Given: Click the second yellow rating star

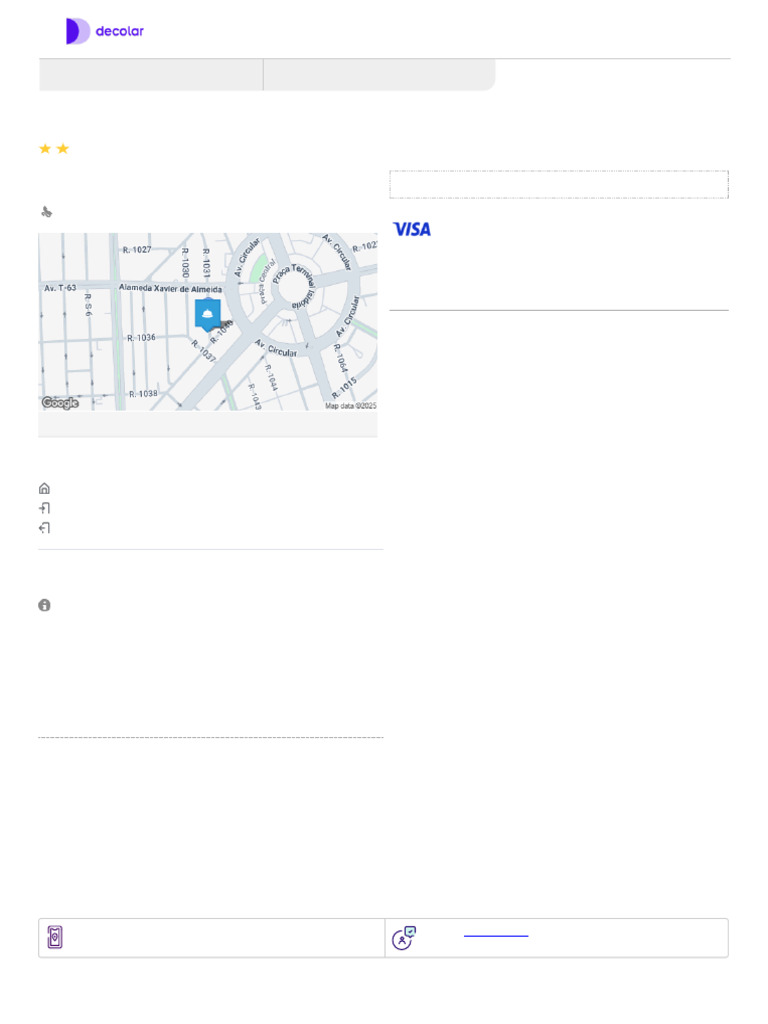Looking at the screenshot, I should coord(63,149).
